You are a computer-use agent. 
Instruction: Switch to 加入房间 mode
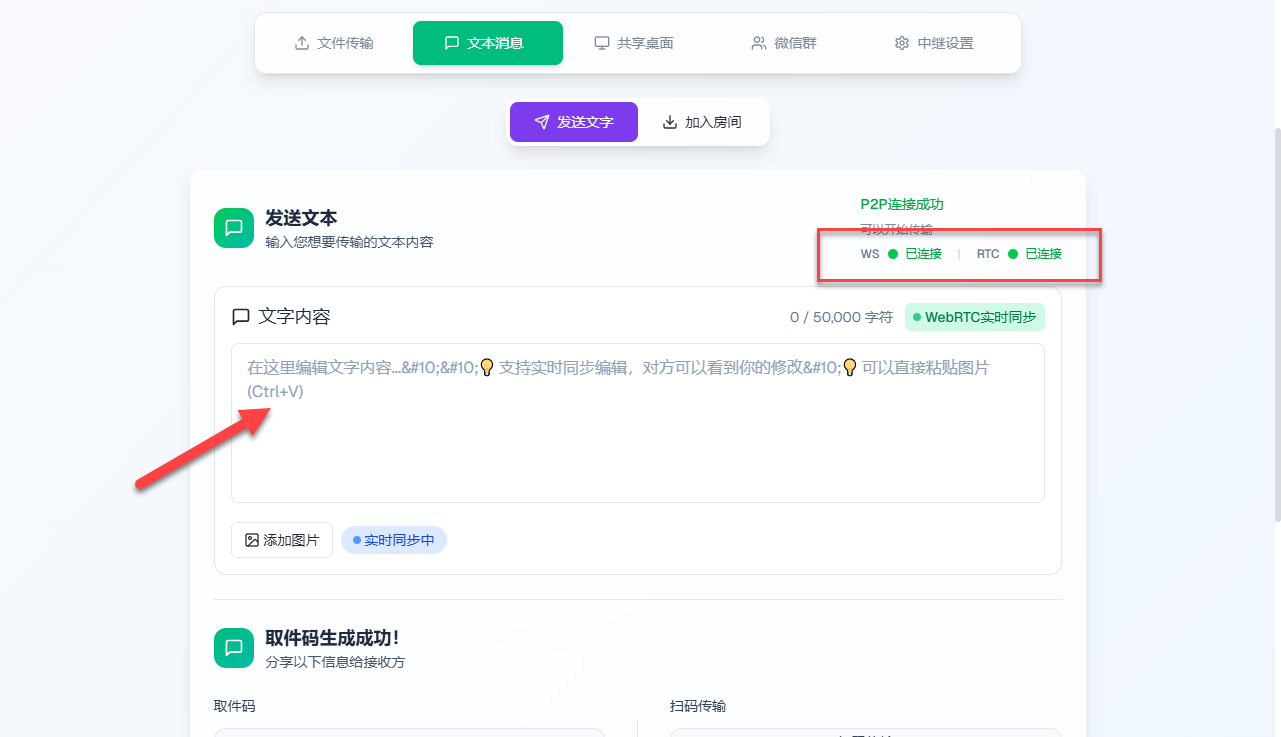(x=702, y=122)
